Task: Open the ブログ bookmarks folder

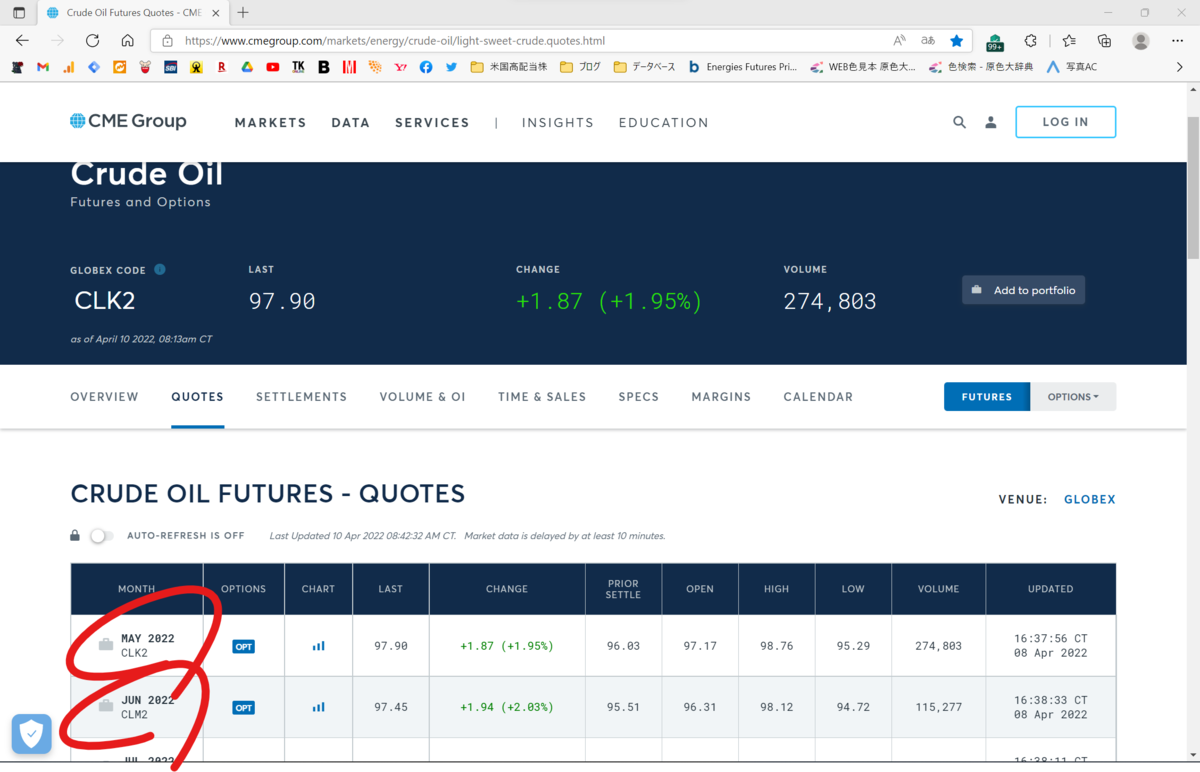Action: (581, 67)
